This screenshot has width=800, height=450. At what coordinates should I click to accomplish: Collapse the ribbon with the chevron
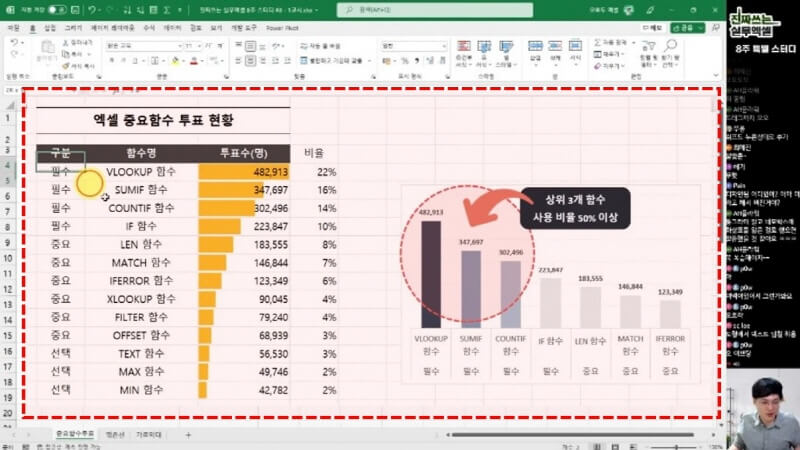tap(716, 76)
